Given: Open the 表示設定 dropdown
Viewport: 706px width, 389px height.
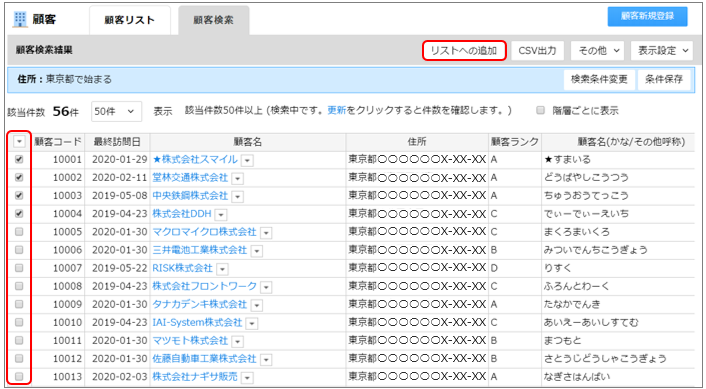Looking at the screenshot, I should [662, 50].
